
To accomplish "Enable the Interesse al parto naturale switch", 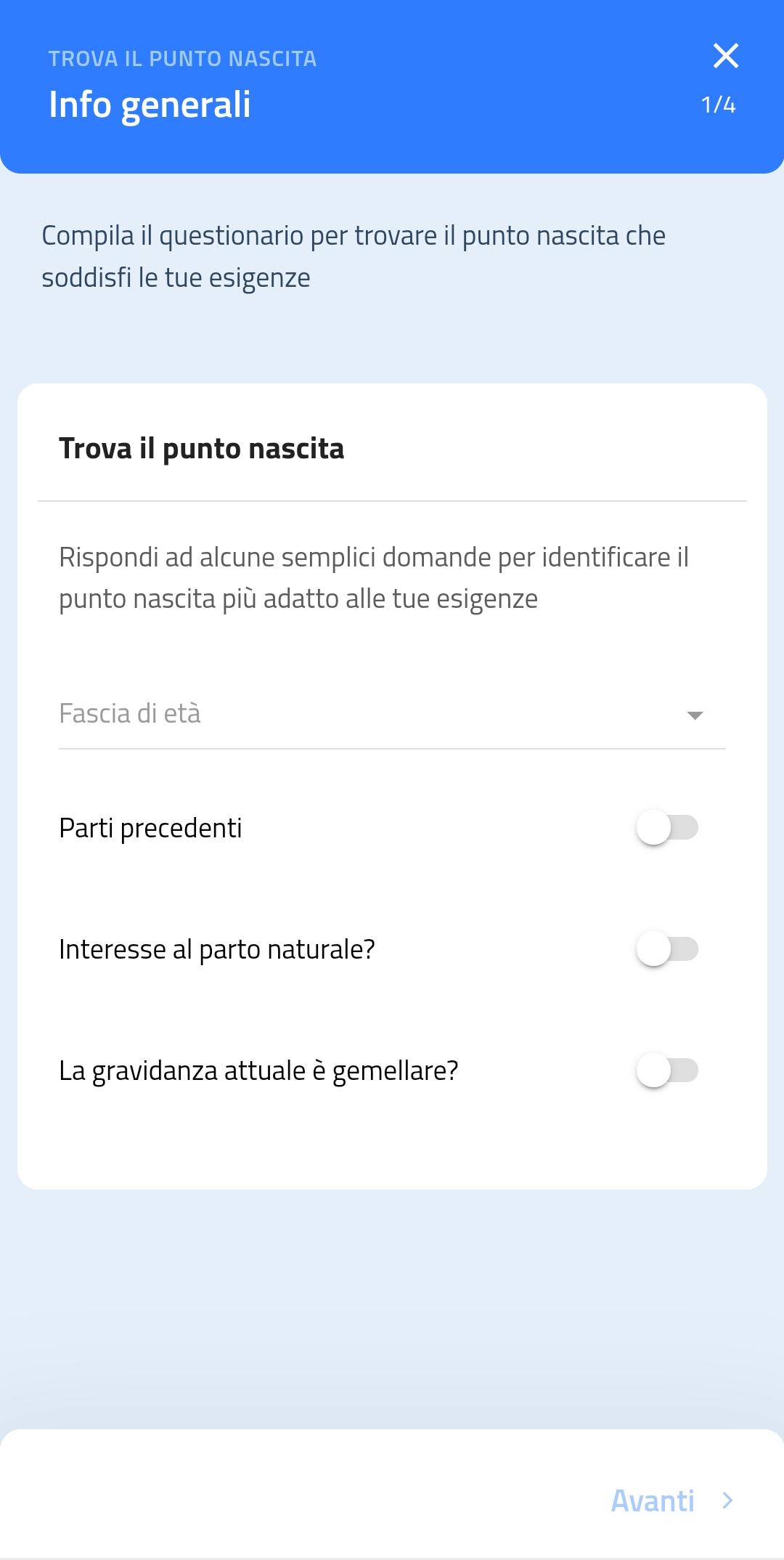I will point(667,949).
